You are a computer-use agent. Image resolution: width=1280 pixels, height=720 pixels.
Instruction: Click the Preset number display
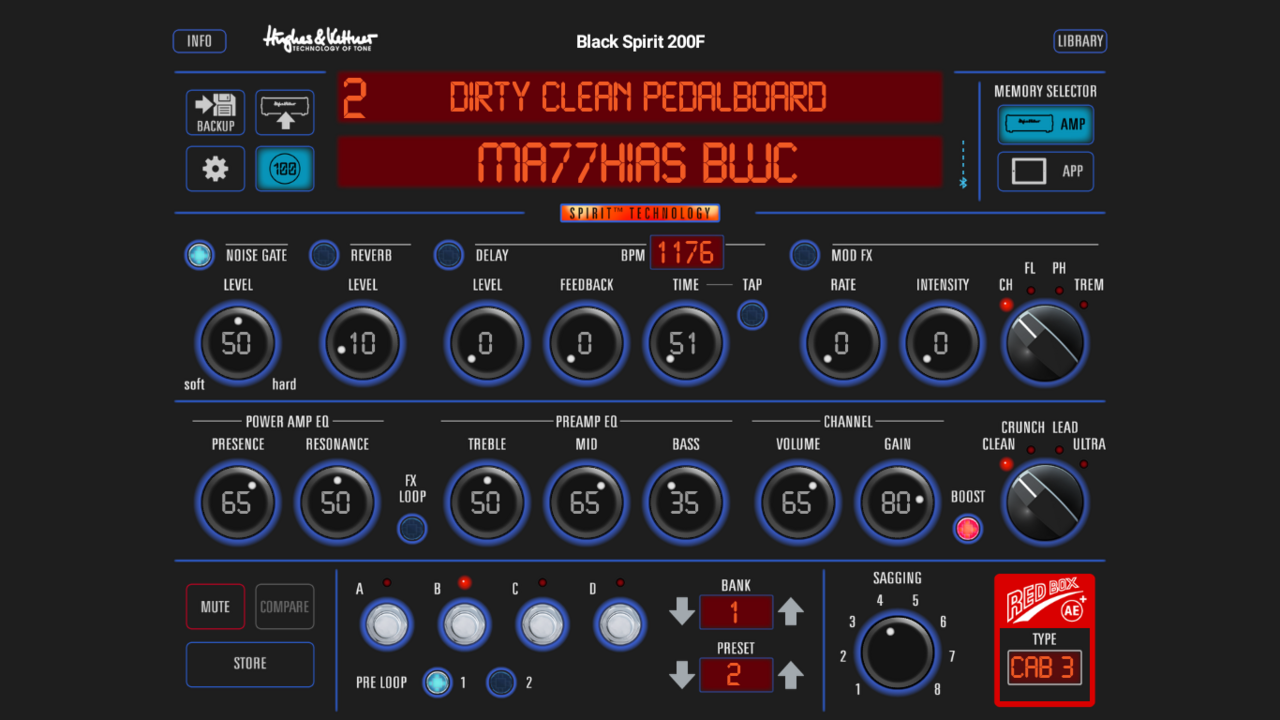(x=736, y=675)
